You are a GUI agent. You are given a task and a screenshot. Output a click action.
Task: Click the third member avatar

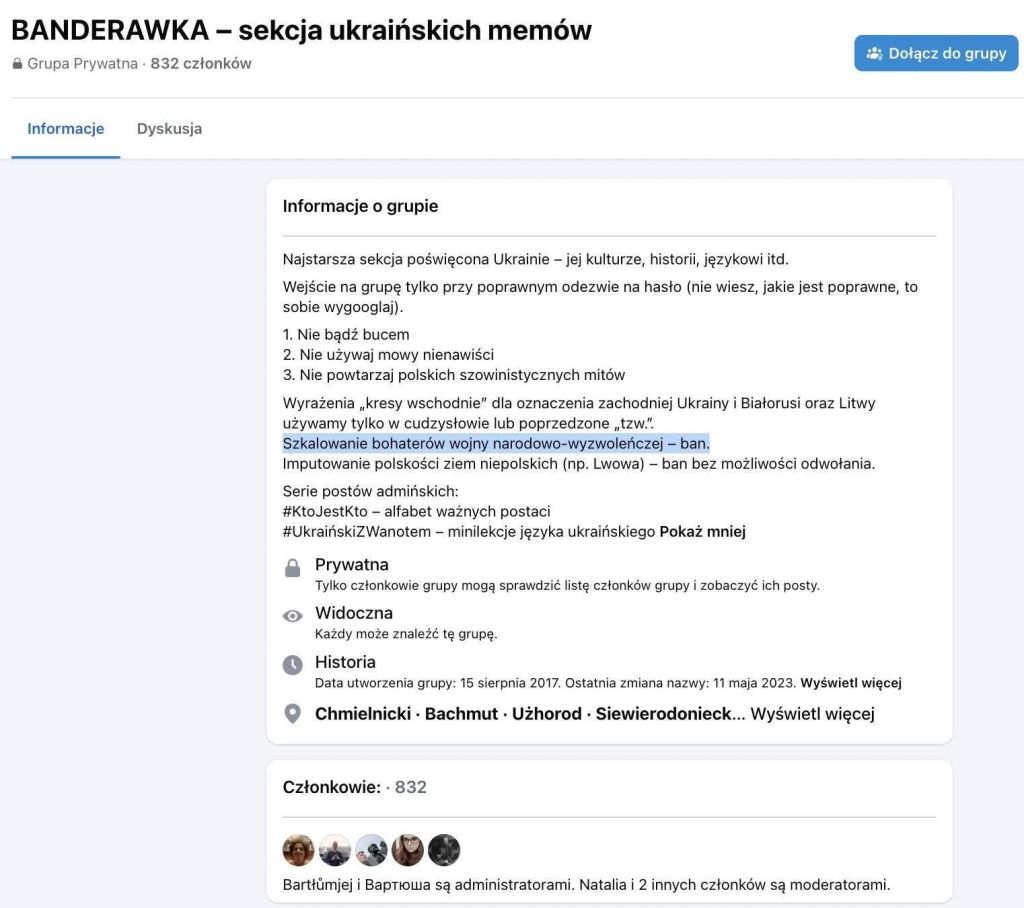click(371, 850)
